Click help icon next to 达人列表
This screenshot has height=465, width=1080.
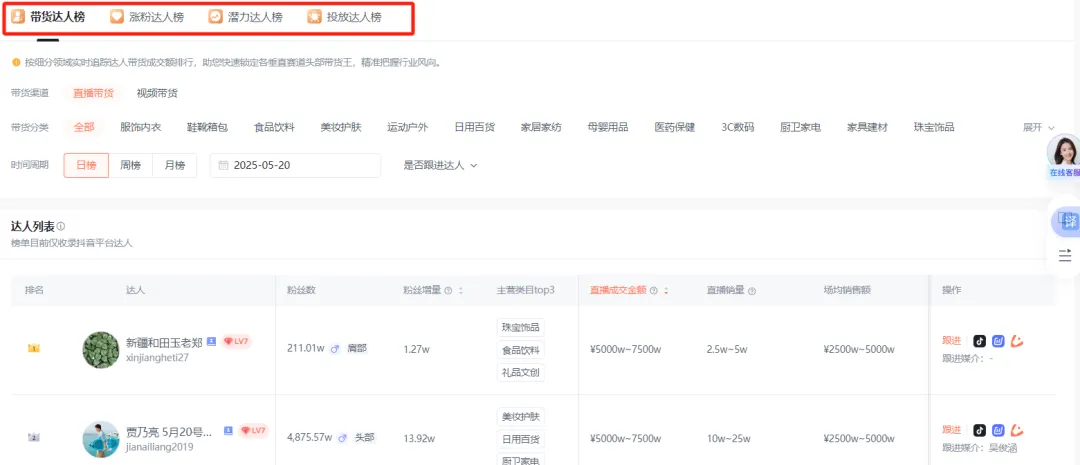coord(61,227)
